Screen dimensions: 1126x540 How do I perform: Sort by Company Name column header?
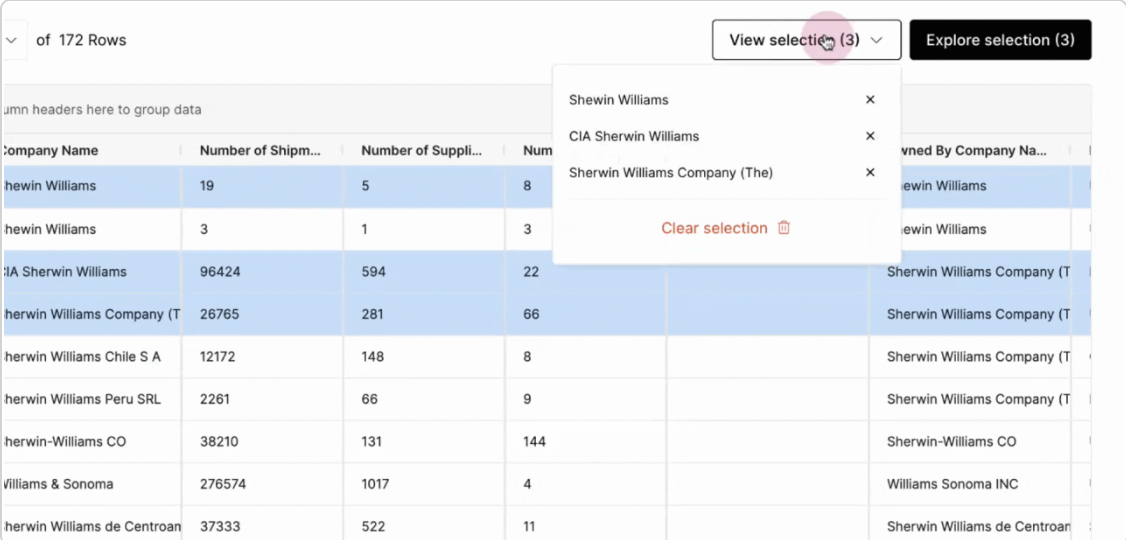coord(50,151)
